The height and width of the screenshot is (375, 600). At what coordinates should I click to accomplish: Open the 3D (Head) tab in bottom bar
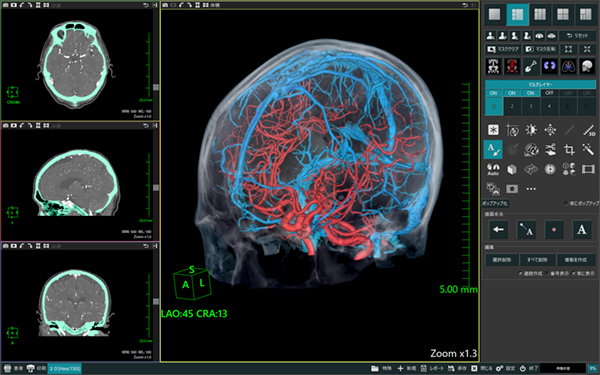pyautogui.click(x=64, y=368)
